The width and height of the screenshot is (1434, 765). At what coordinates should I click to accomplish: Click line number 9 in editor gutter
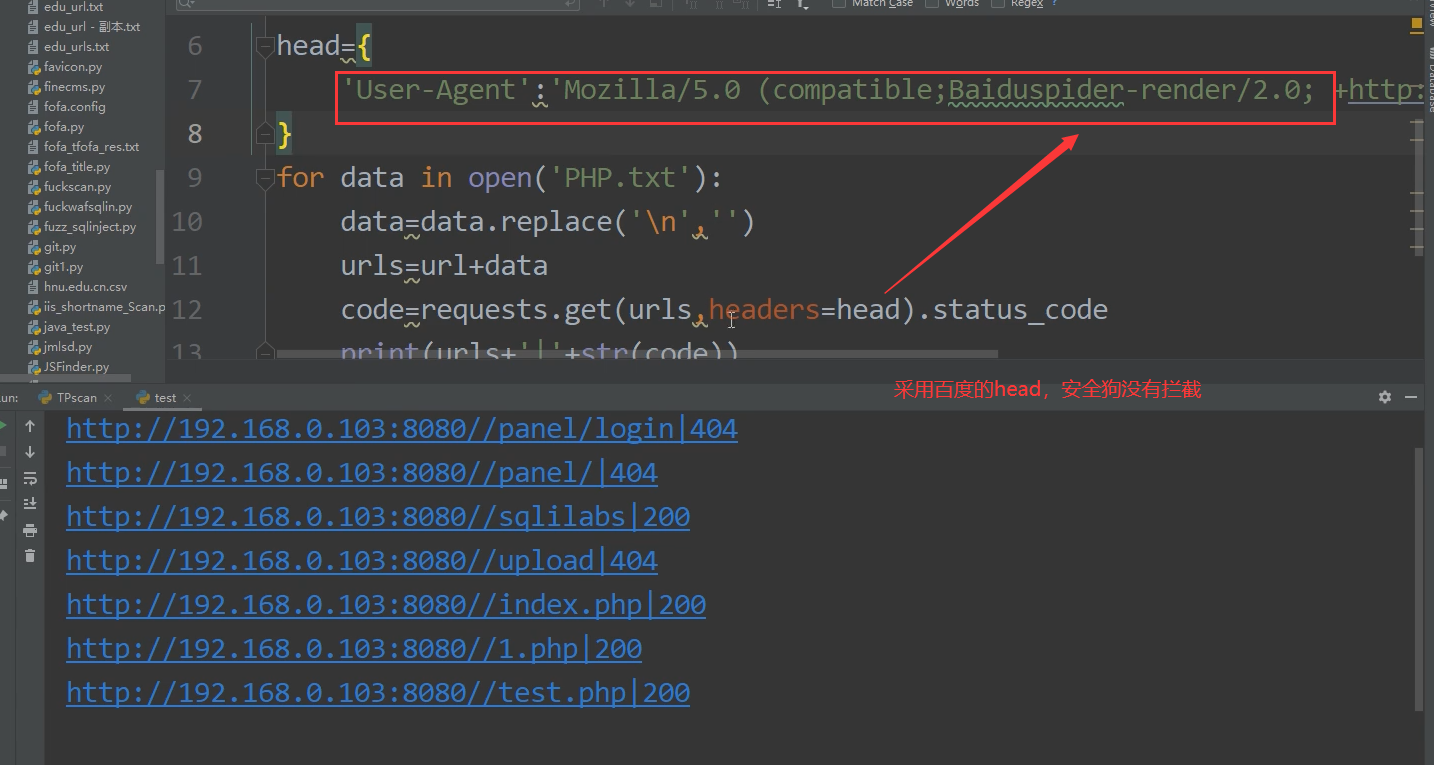pyautogui.click(x=193, y=178)
